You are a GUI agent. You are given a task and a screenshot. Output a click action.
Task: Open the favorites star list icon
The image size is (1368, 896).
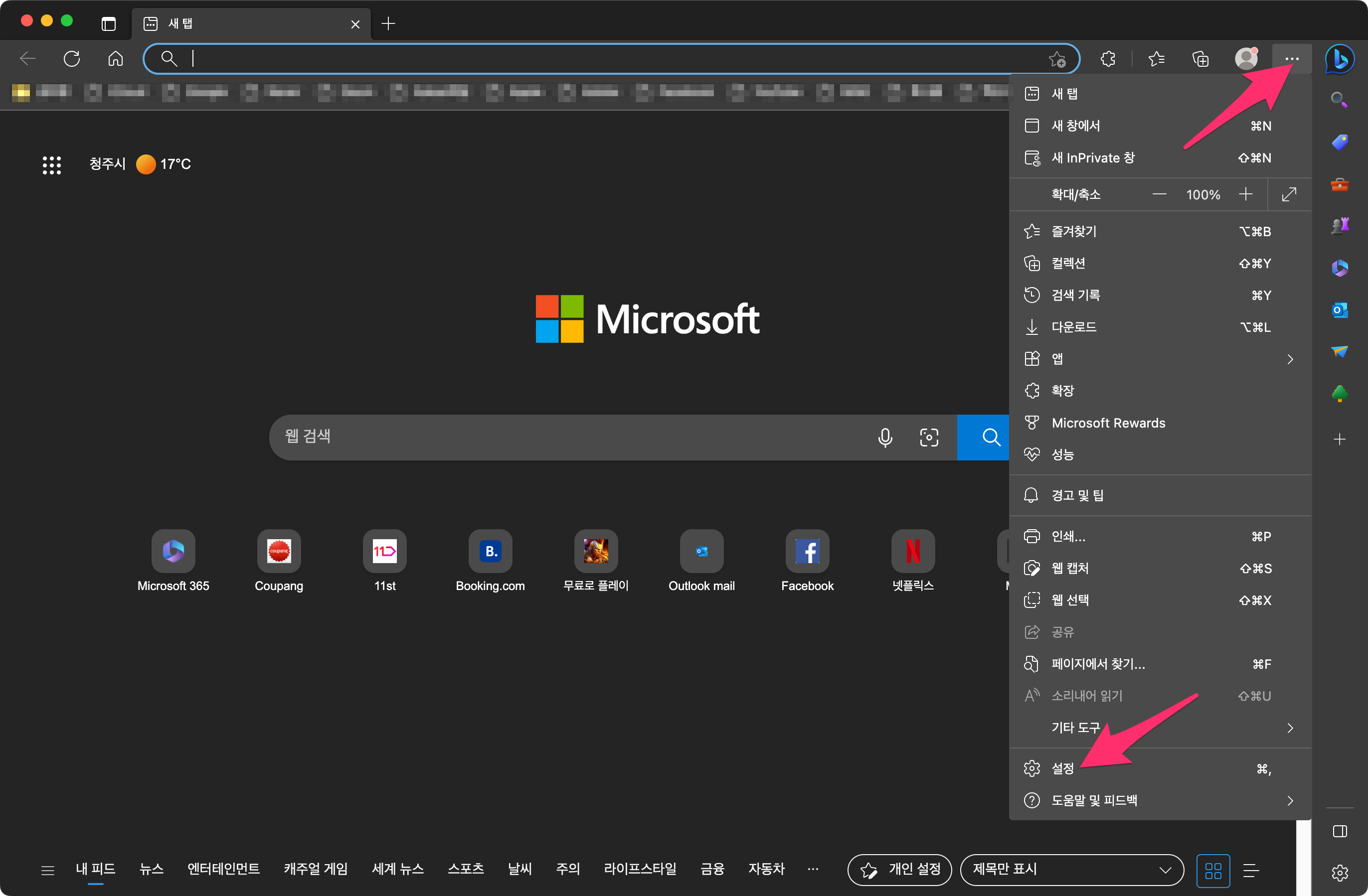[x=1156, y=59]
